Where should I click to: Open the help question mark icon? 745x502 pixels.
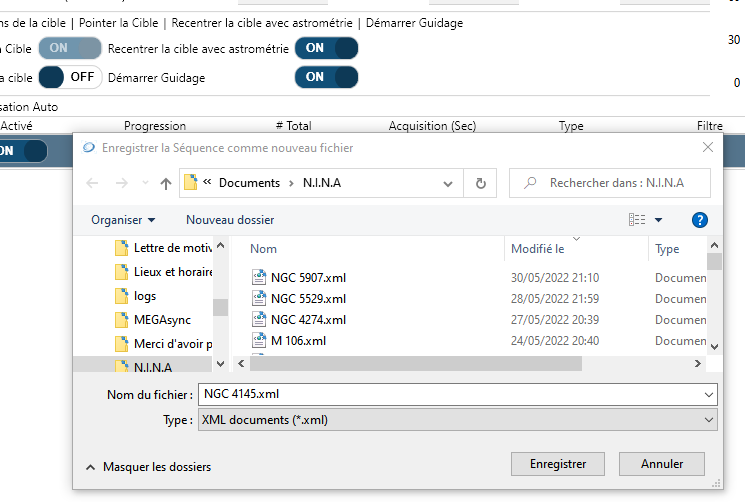[x=700, y=220]
